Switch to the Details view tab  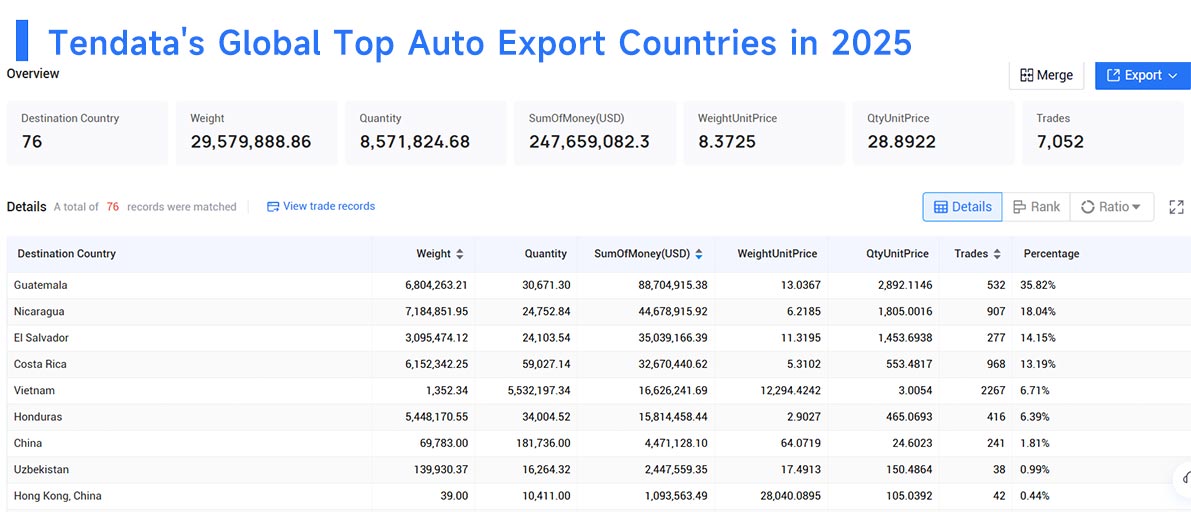[962, 207]
